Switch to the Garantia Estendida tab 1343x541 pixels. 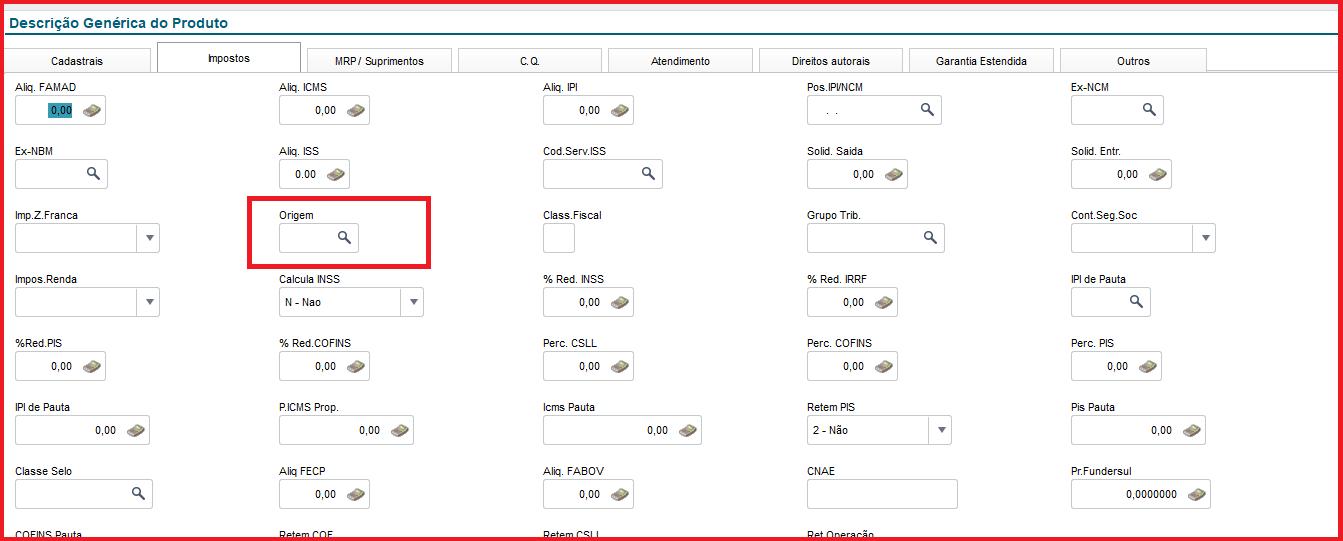click(981, 61)
